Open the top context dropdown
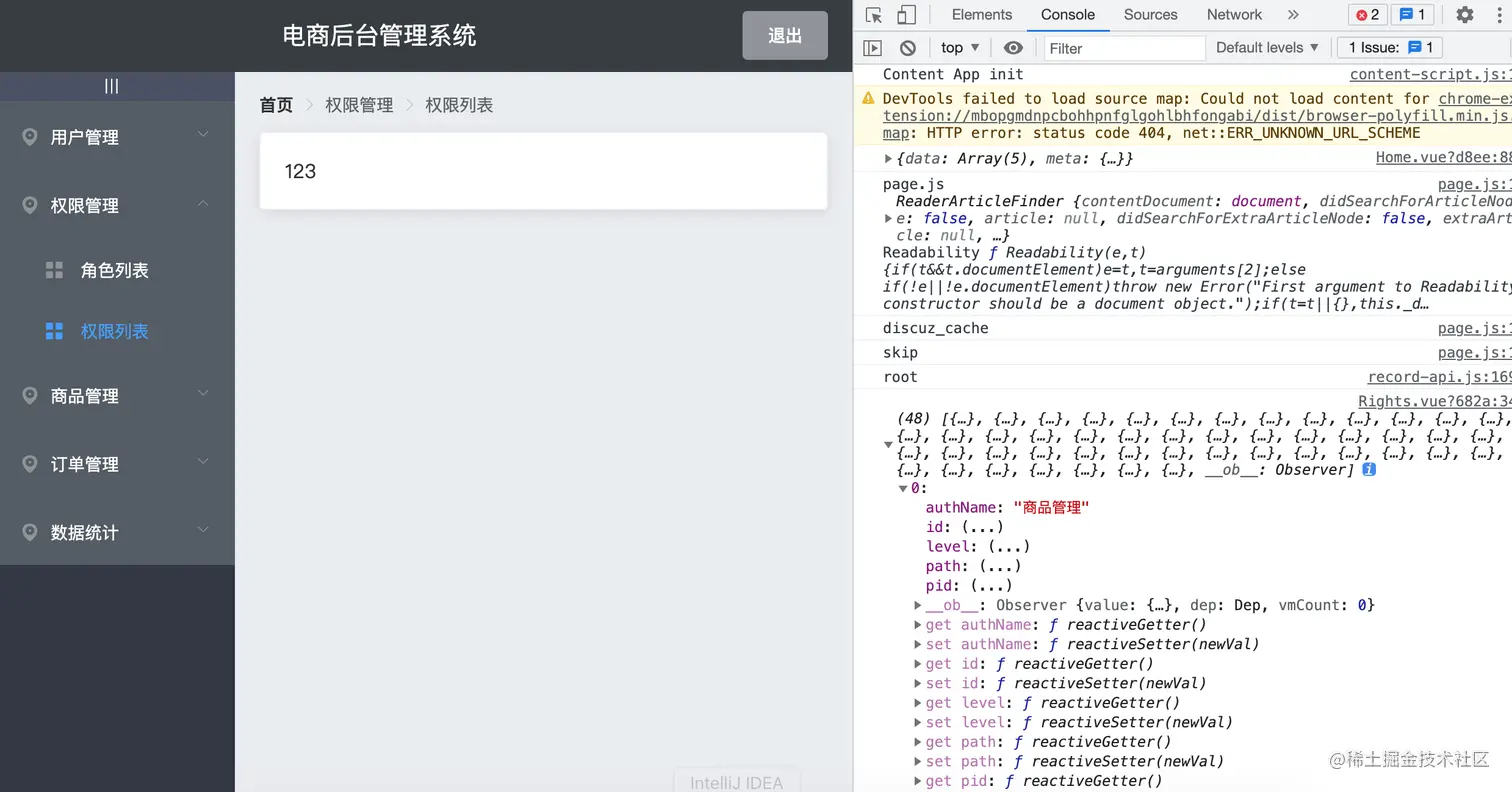The image size is (1512, 792). pos(960,48)
